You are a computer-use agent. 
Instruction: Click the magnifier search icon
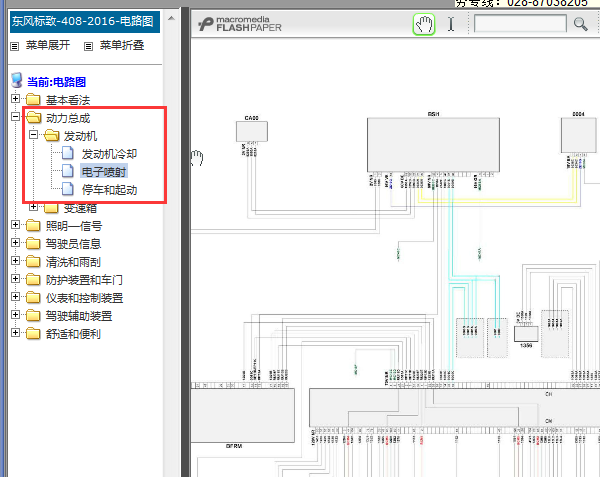pos(579,24)
